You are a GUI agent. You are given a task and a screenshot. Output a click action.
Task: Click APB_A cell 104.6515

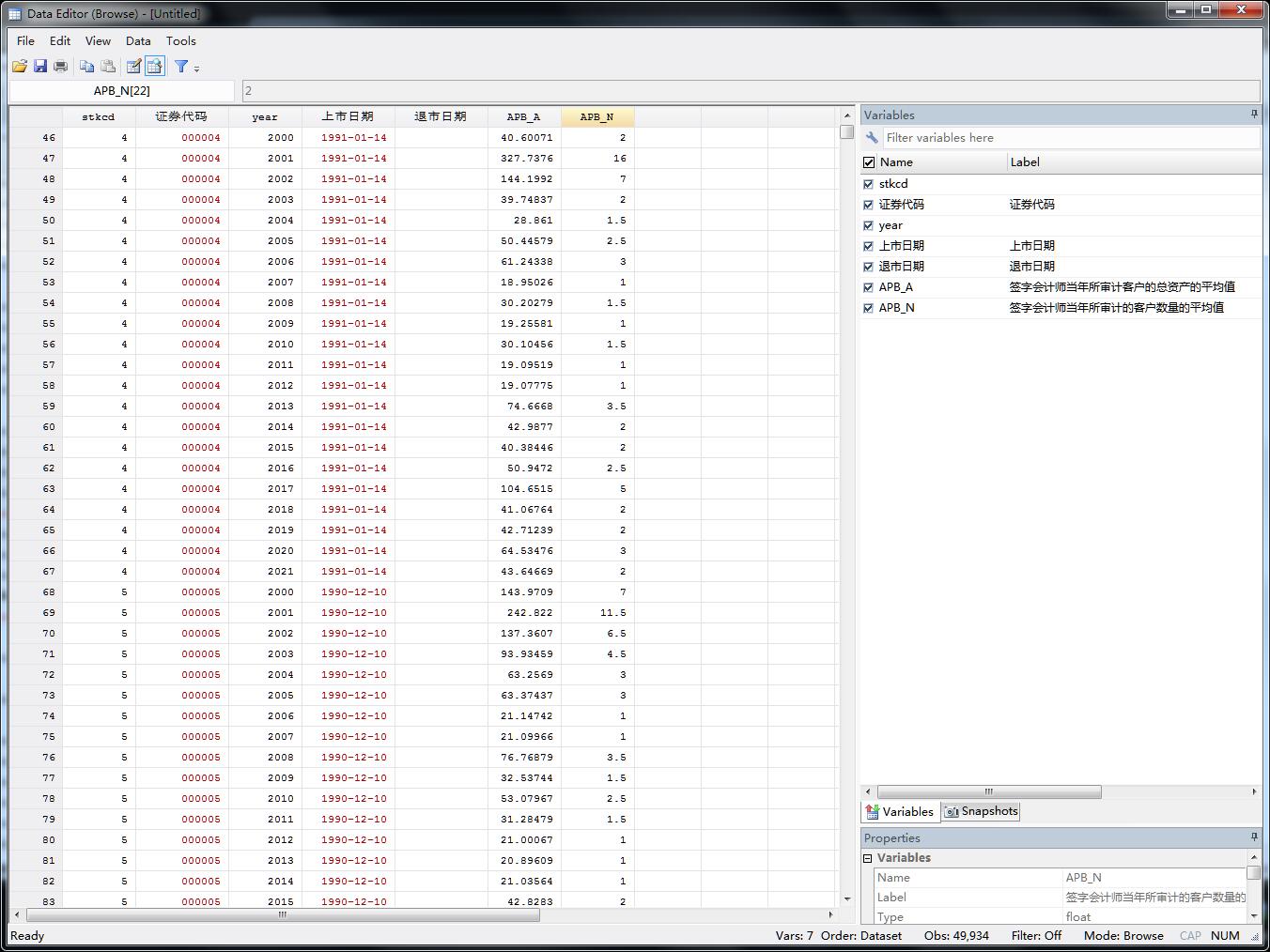[x=524, y=489]
